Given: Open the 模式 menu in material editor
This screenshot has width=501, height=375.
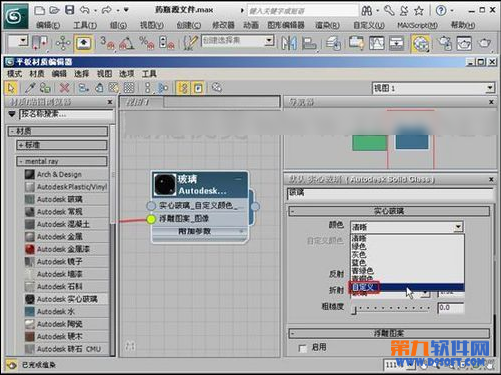Looking at the screenshot, I should coord(14,74).
